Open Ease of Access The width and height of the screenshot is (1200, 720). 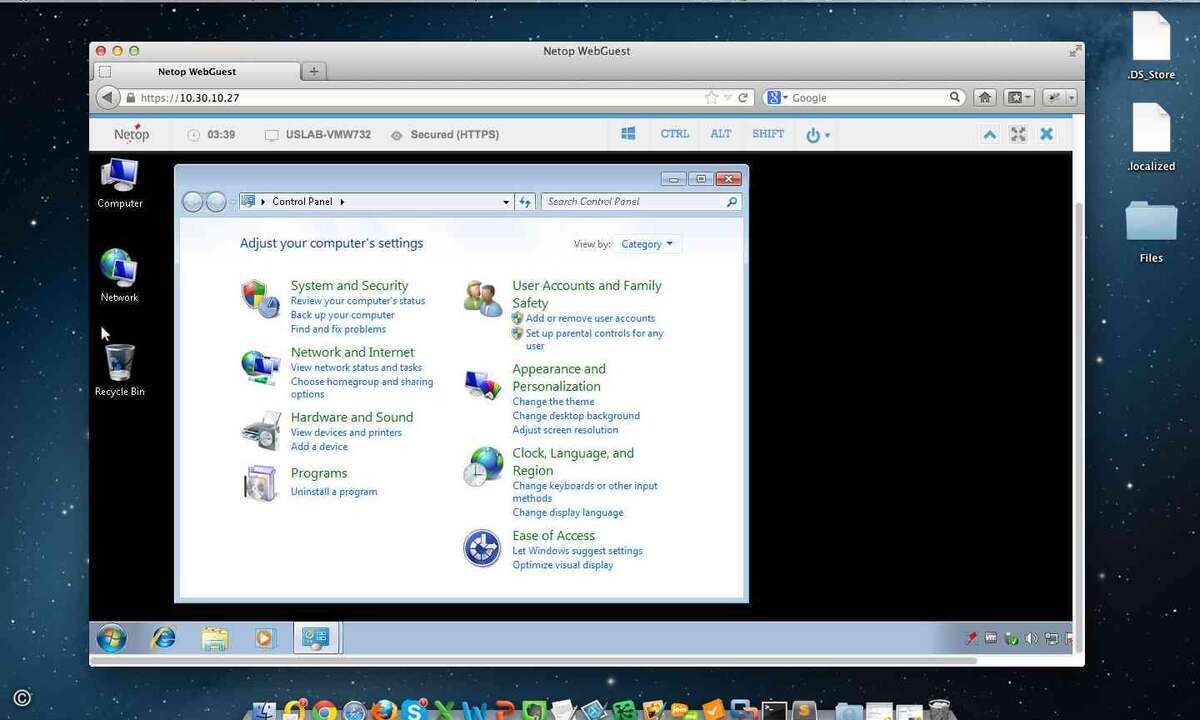click(x=553, y=536)
